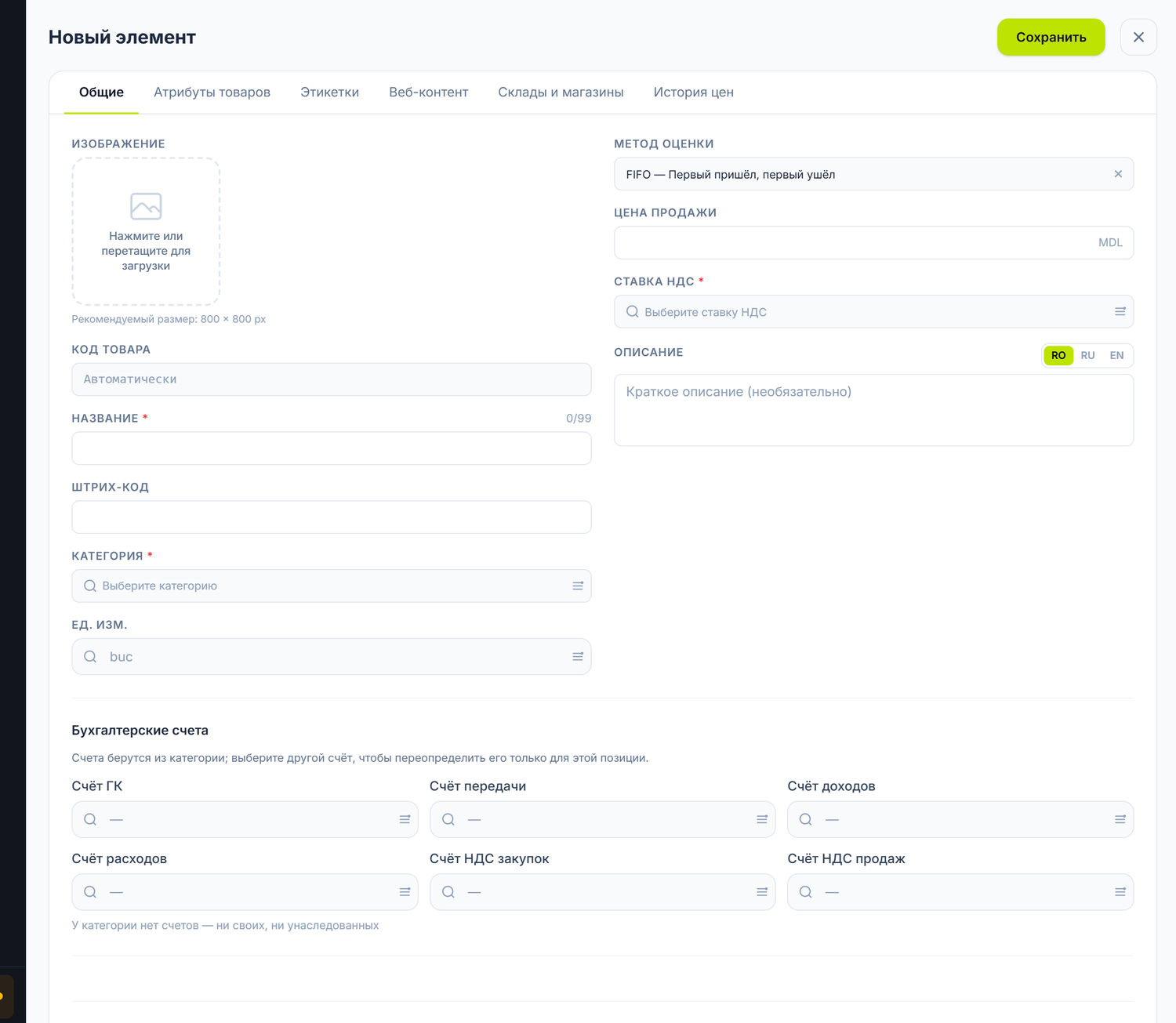Image resolution: width=1176 pixels, height=1023 pixels.
Task: Open the Склады и магазины tab
Action: point(561,93)
